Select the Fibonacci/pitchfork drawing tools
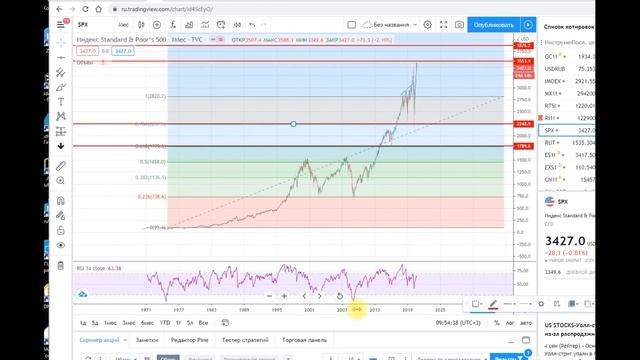The image size is (640, 360). [61, 72]
